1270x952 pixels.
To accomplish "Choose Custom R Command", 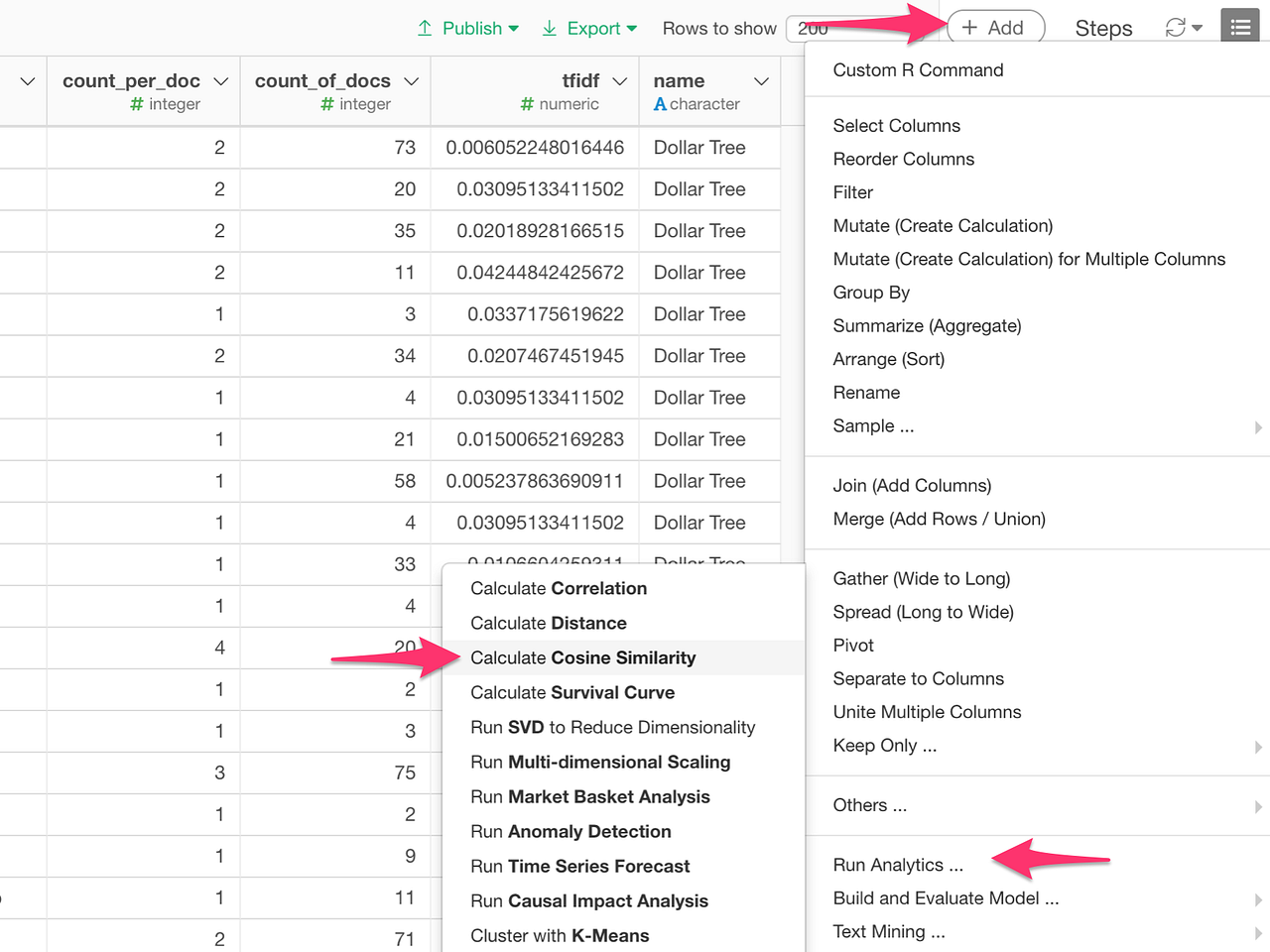I will 918,69.
